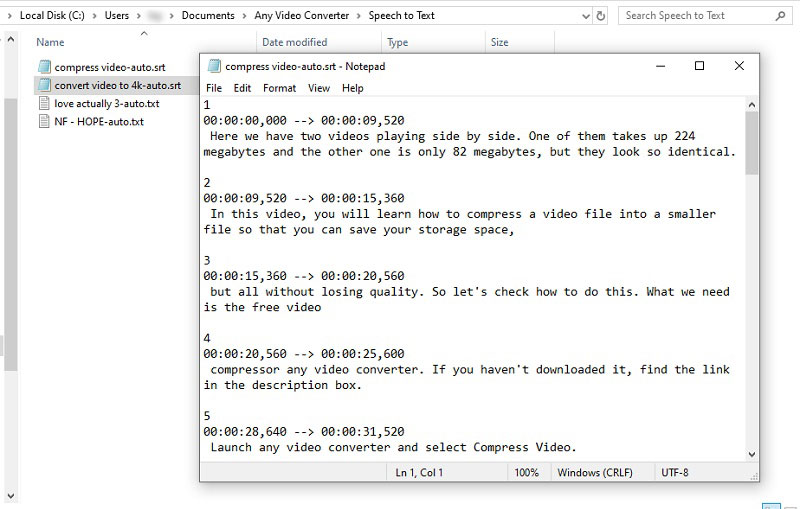Expand the chevron after Documents breadcrumb
The width and height of the screenshot is (800, 509).
(x=244, y=16)
